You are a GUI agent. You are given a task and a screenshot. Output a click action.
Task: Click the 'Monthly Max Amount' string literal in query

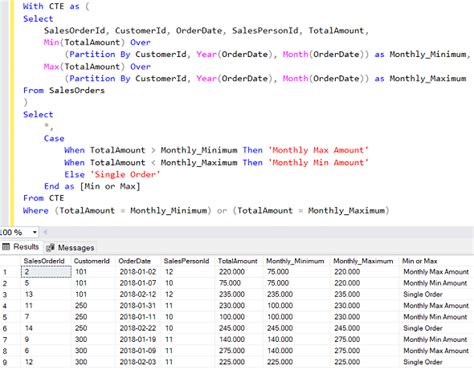[x=318, y=150]
